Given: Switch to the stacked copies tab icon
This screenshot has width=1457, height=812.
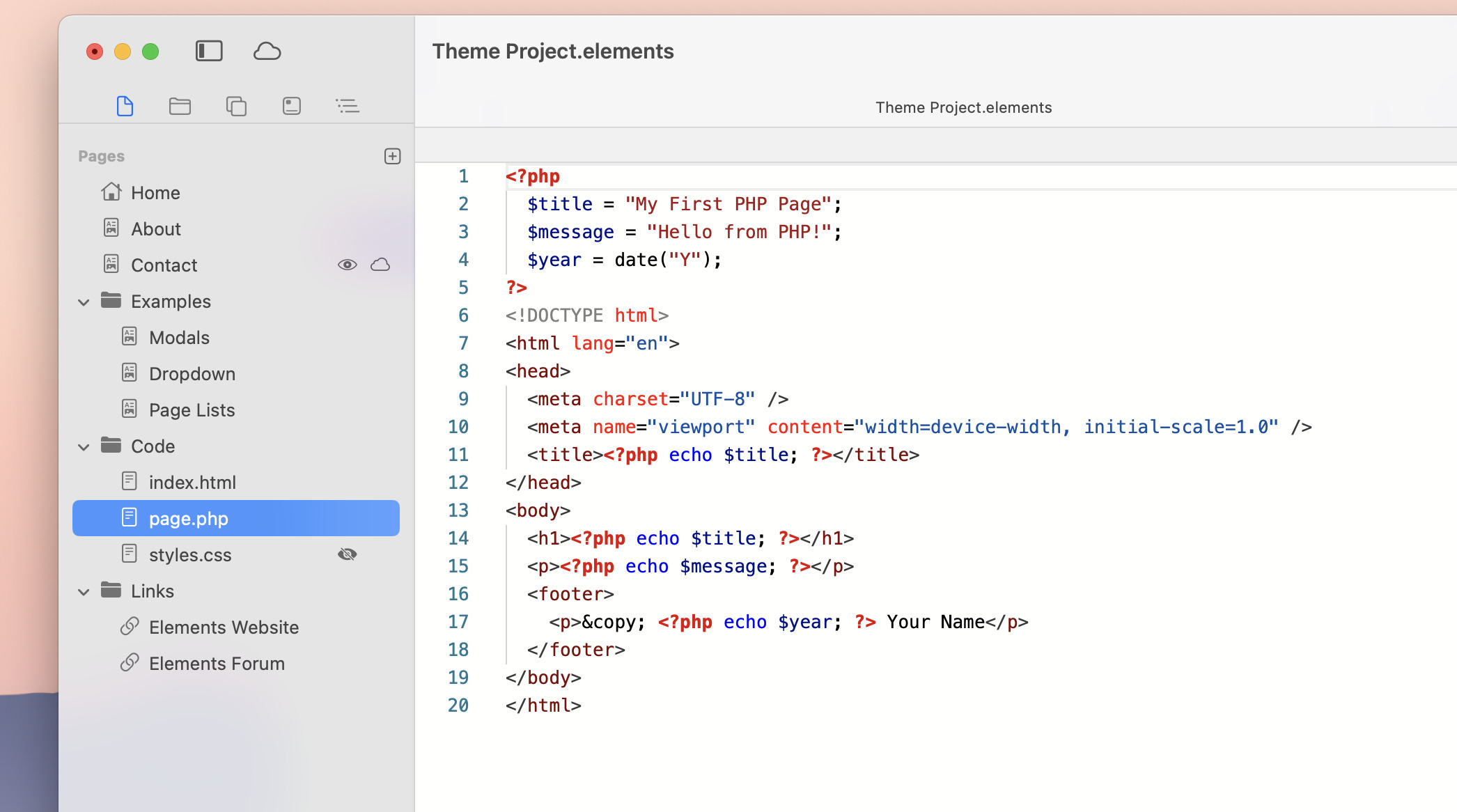Looking at the screenshot, I should pyautogui.click(x=236, y=106).
